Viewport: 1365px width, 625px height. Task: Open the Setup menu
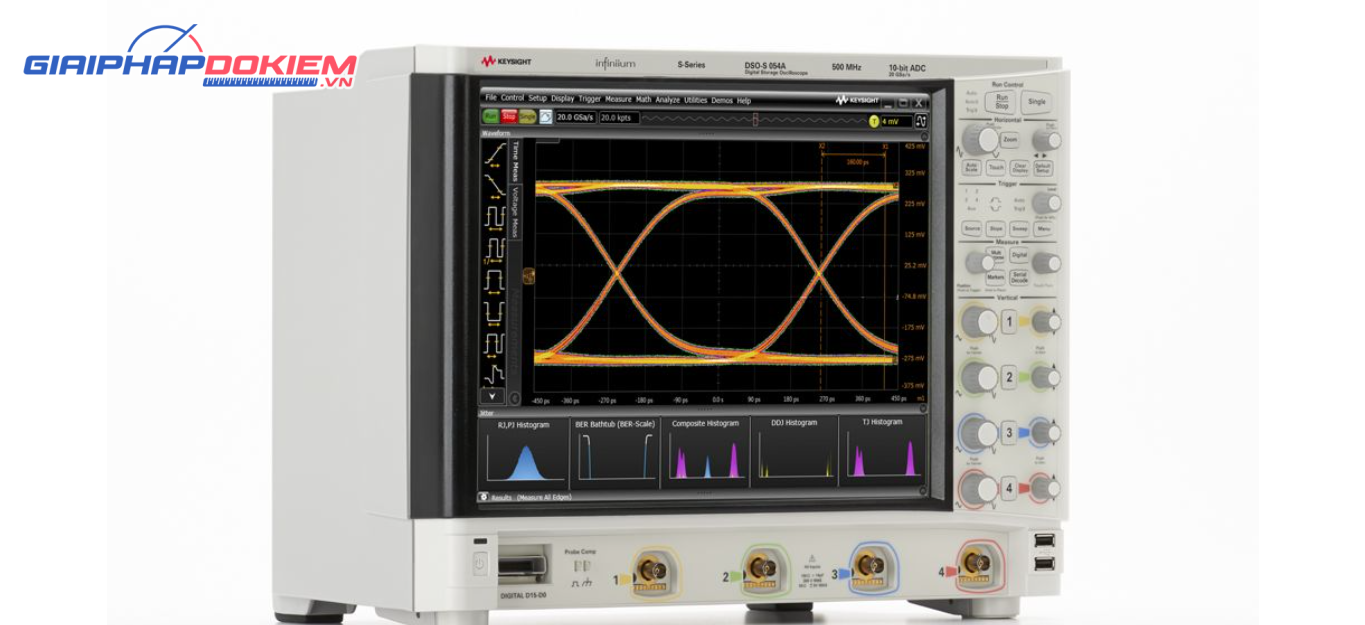(x=537, y=98)
